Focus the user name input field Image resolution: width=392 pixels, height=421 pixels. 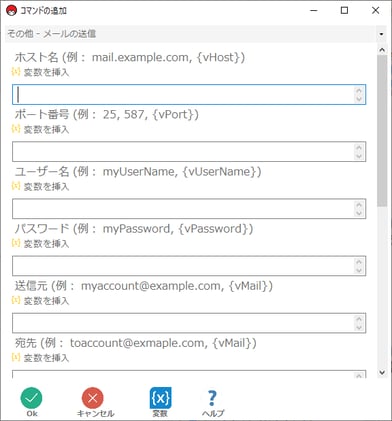(189, 209)
